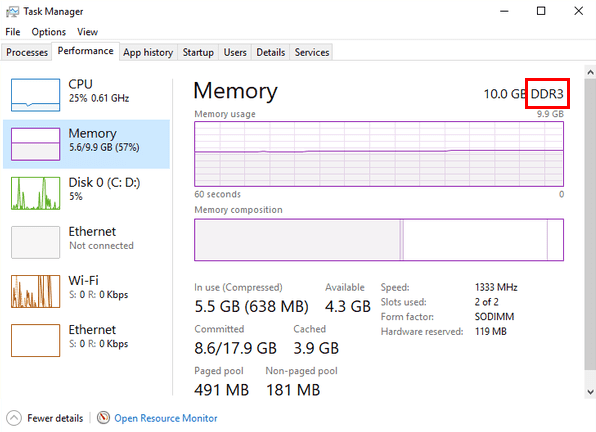596x432 pixels.
Task: Click the Fewer details up-arrow icon
Action: 14,418
